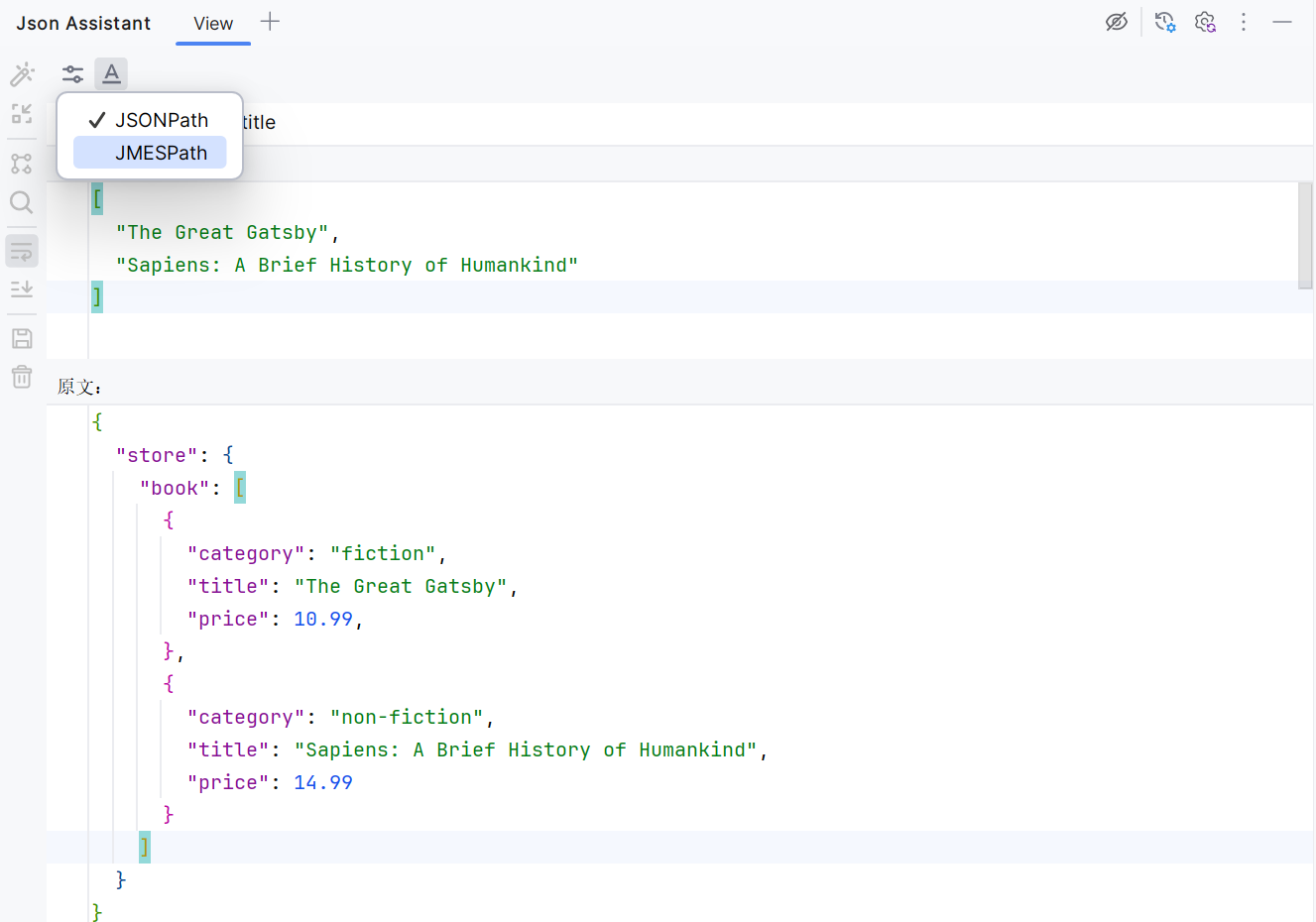Activate the search magnifier icon
The height and width of the screenshot is (922, 1316).
tap(22, 202)
